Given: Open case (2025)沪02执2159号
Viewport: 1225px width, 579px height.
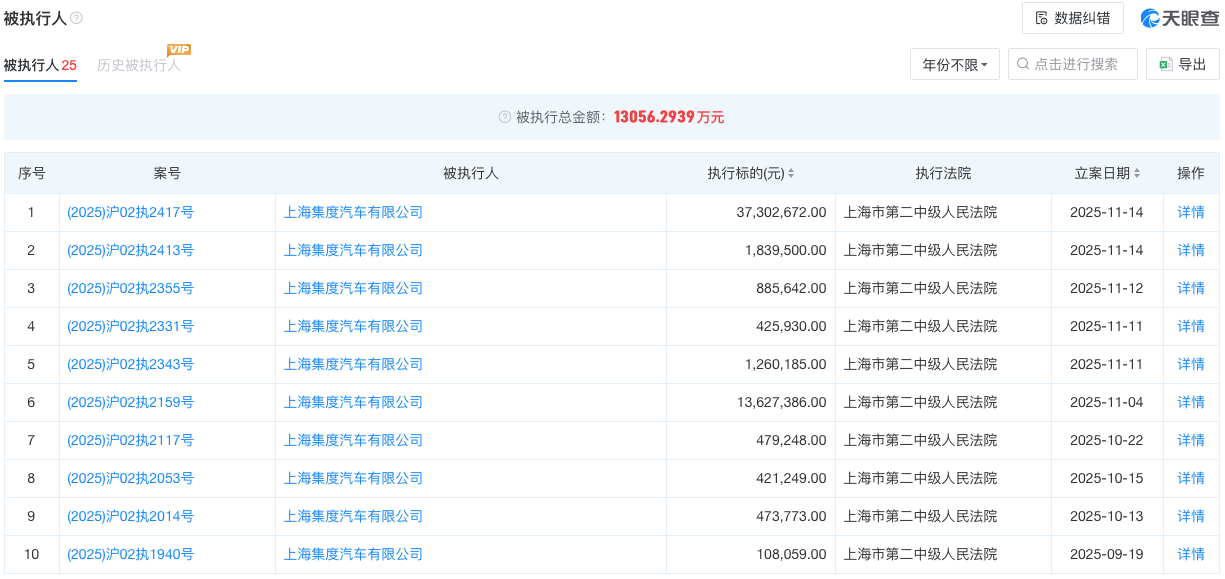Looking at the screenshot, I should click(130, 402).
